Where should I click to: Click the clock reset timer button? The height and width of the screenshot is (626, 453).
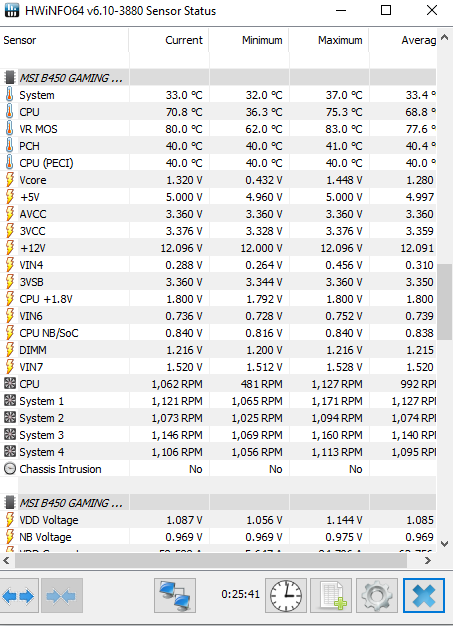[x=286, y=595]
